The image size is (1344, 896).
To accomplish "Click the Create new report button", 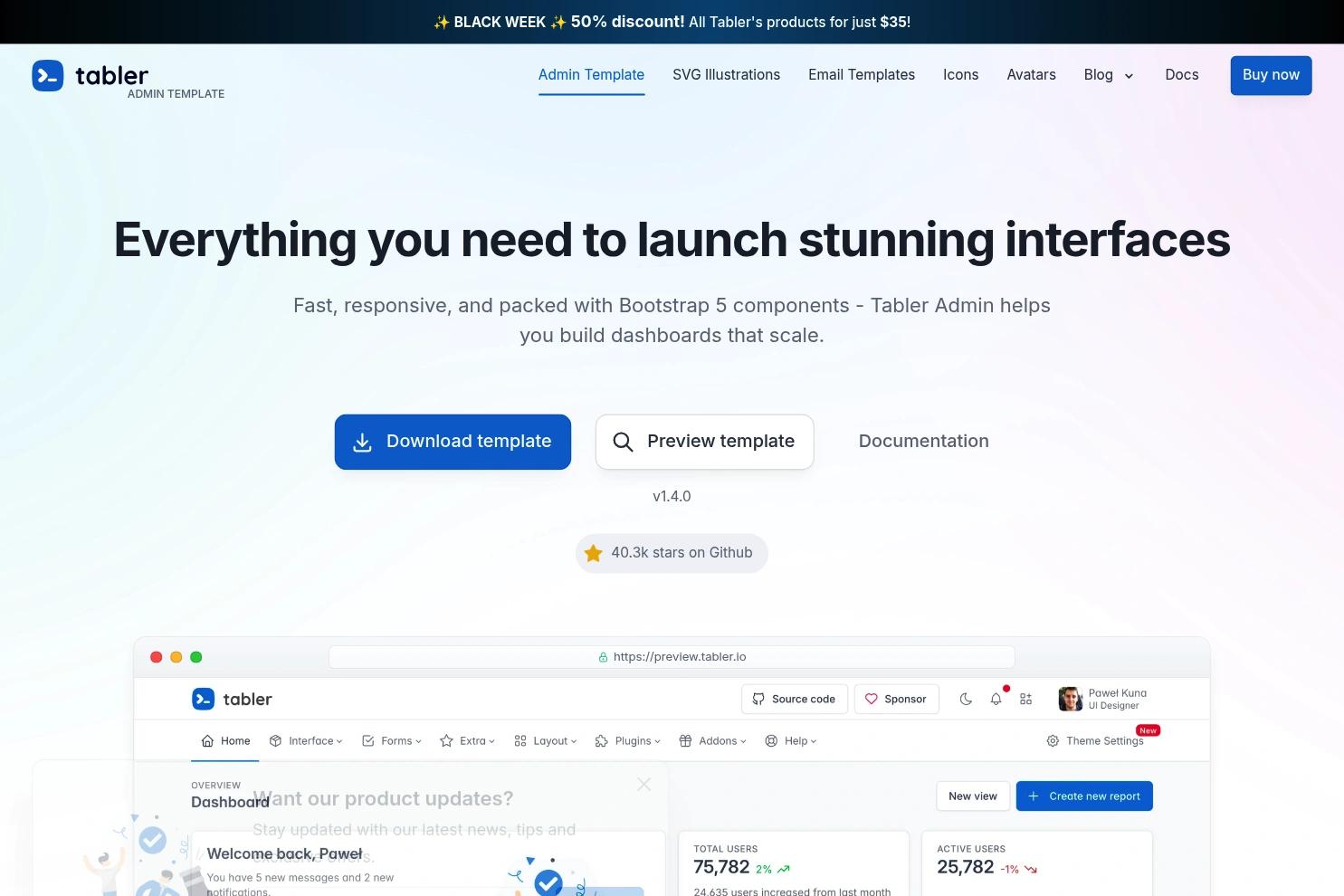I will 1084,796.
